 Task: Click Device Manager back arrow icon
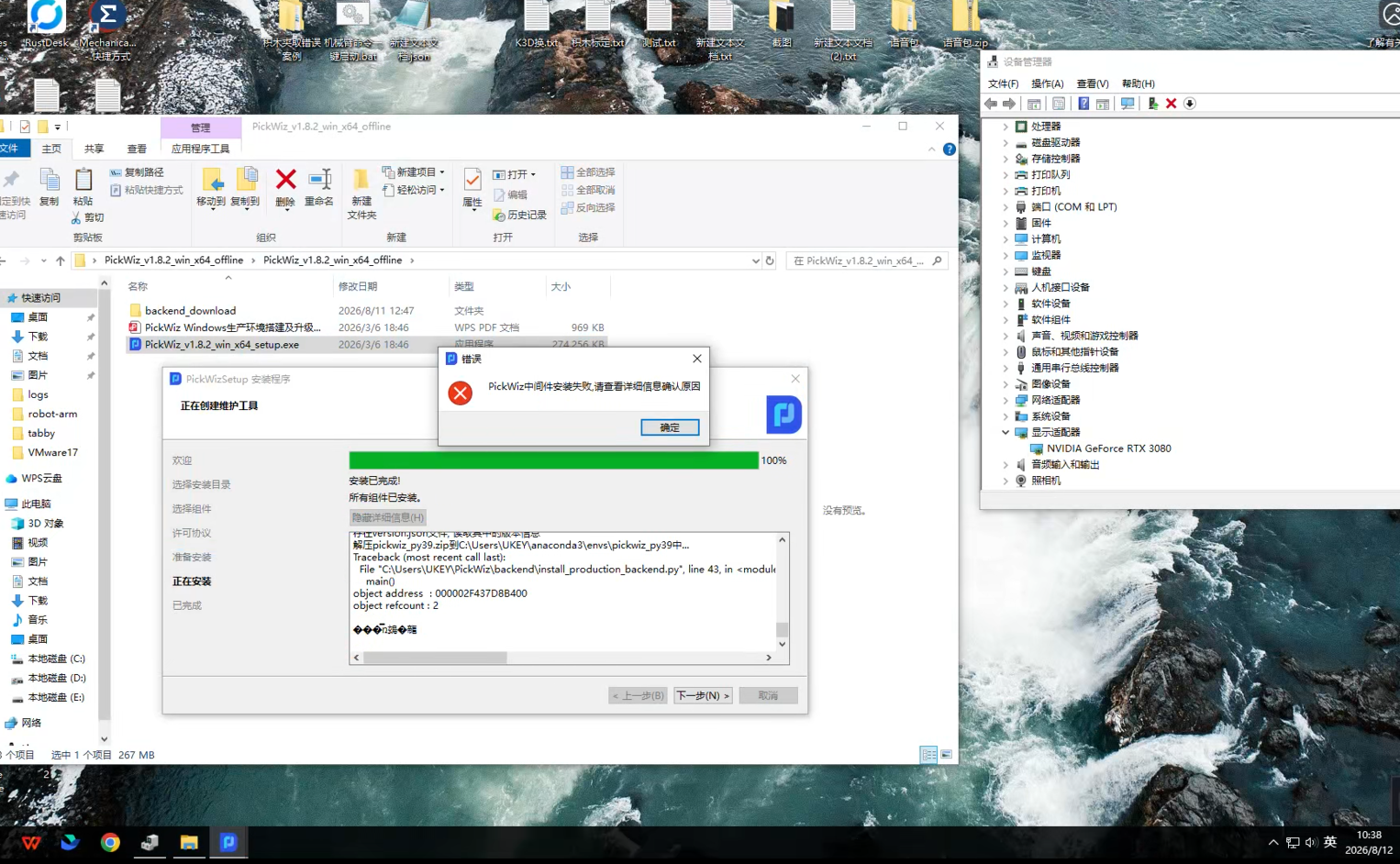(991, 104)
